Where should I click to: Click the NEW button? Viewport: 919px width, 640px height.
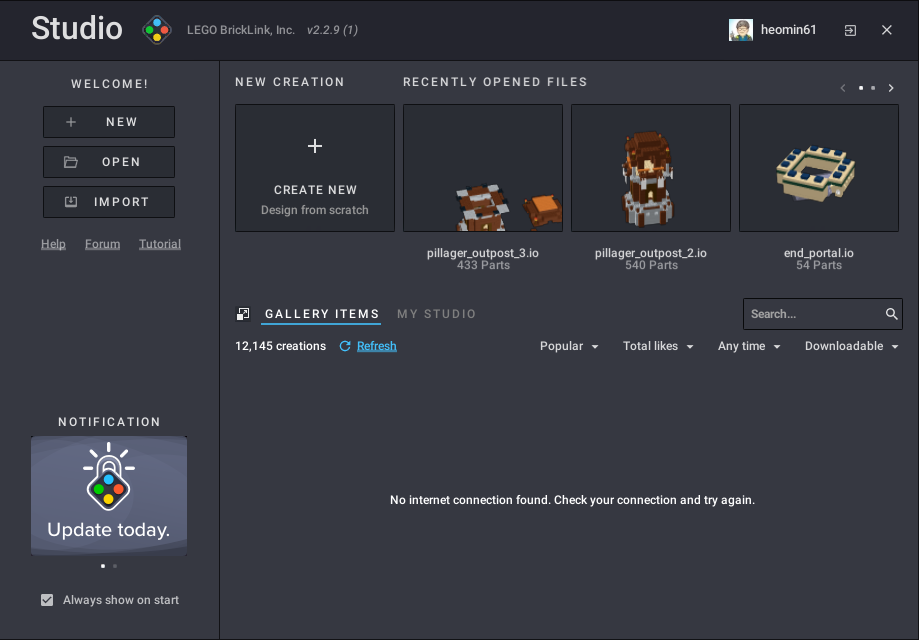click(x=109, y=122)
